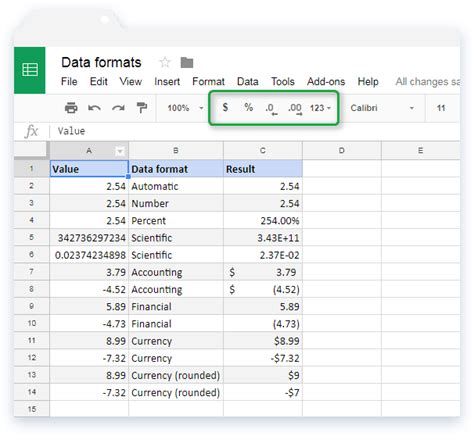Undo last action

tap(94, 108)
